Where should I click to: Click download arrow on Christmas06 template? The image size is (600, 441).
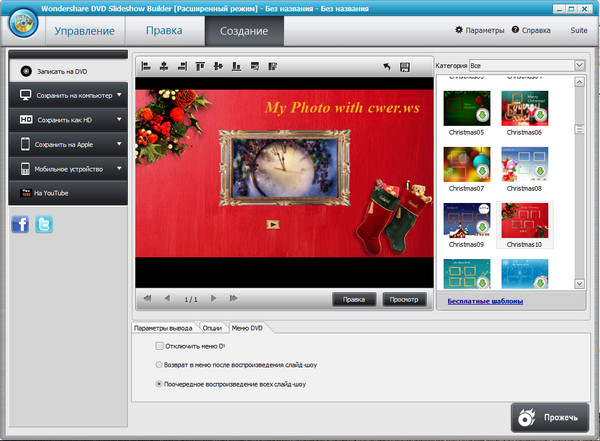tap(540, 115)
